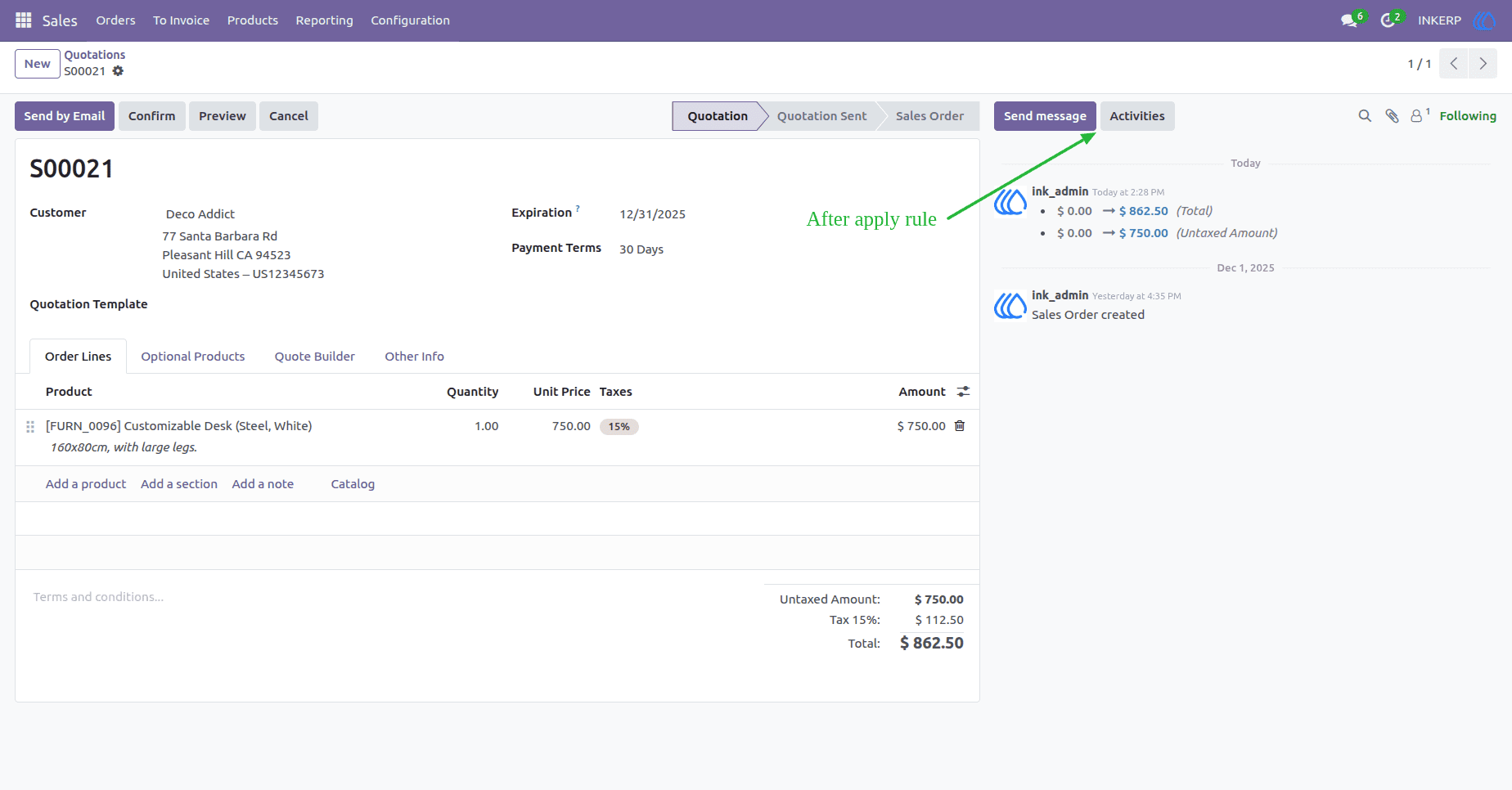Grab the order line drag handle

[x=30, y=427]
